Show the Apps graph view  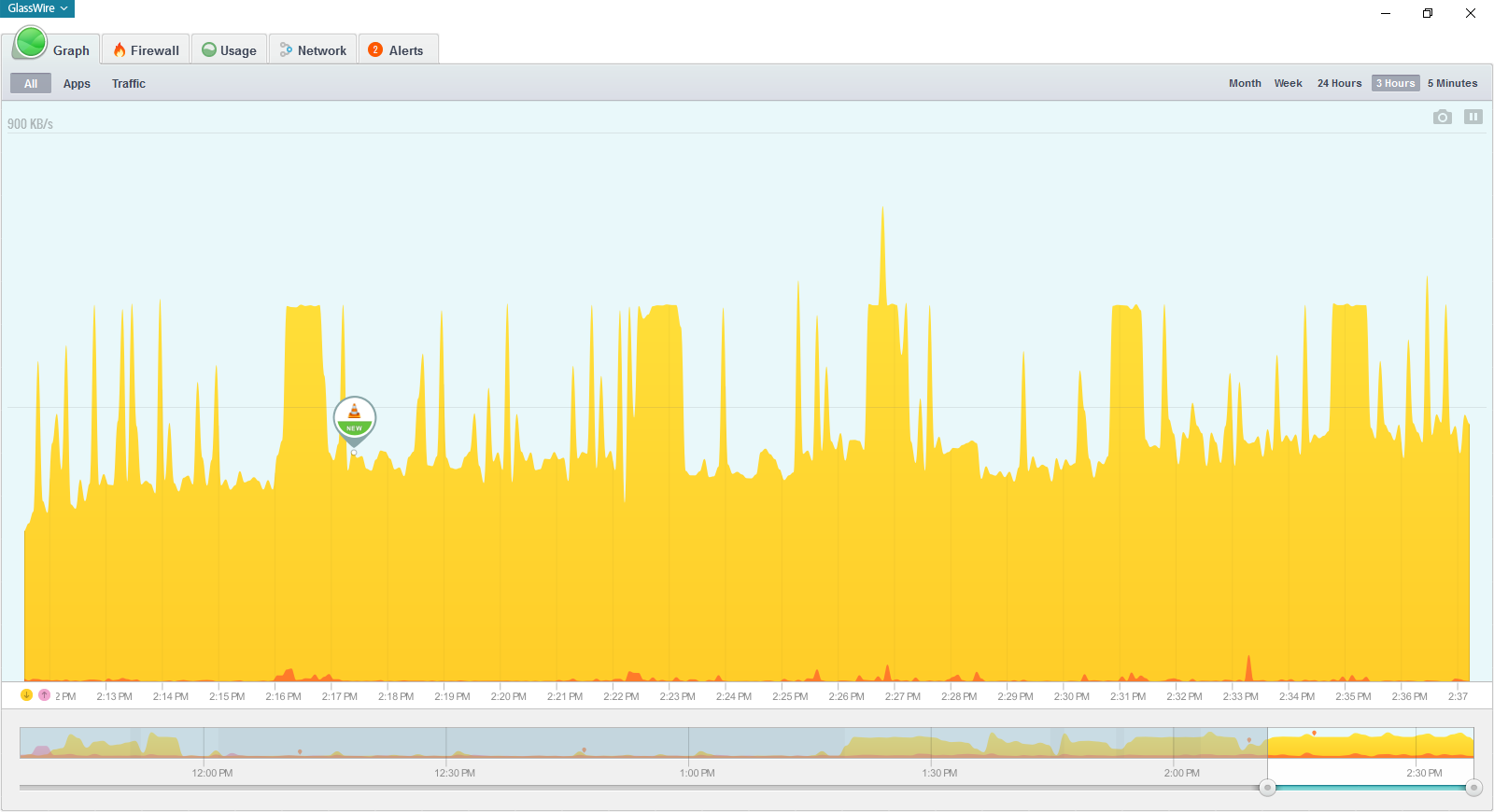coord(77,84)
